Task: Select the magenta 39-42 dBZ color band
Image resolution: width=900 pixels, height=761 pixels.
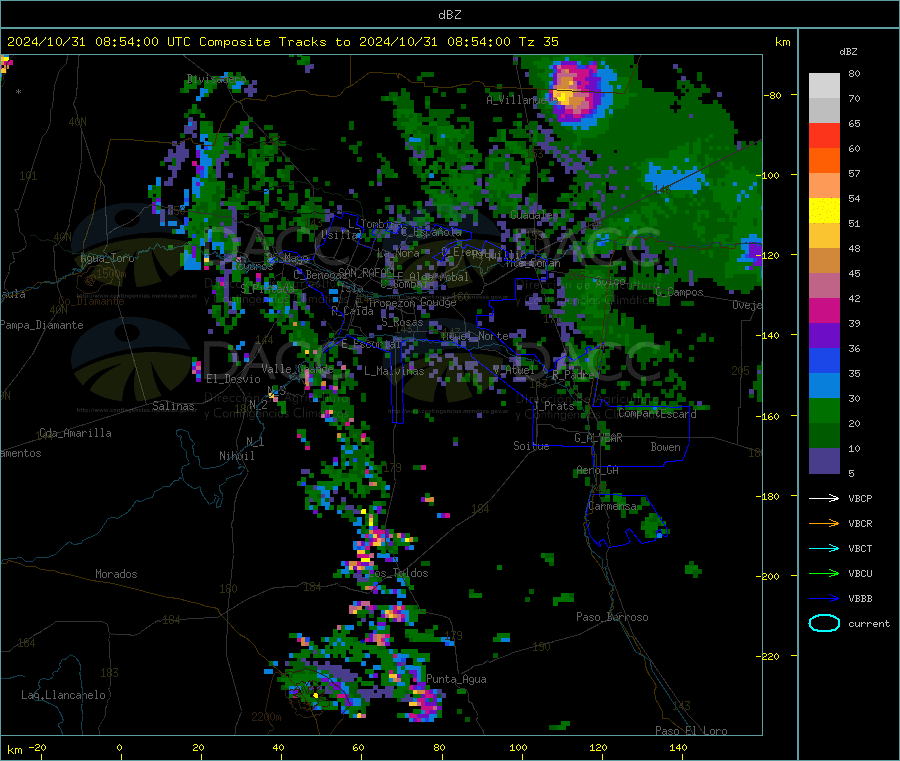Action: click(824, 310)
